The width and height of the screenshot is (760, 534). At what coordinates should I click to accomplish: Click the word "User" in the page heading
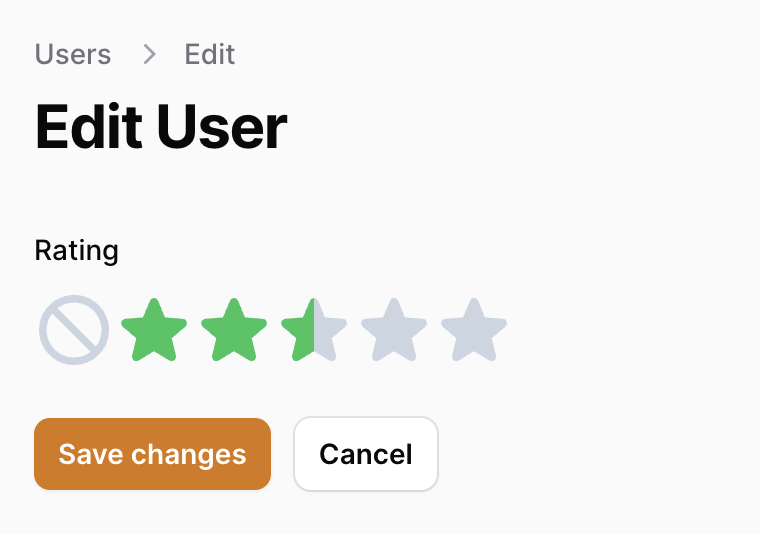coord(222,128)
